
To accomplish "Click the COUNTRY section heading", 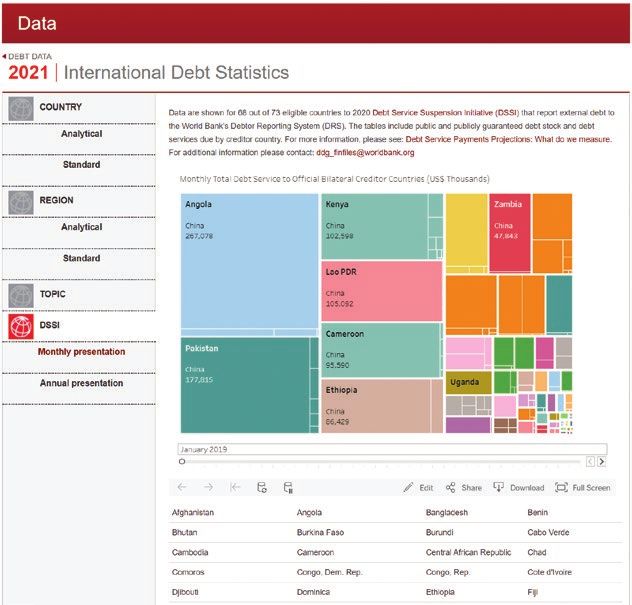I will click(60, 107).
